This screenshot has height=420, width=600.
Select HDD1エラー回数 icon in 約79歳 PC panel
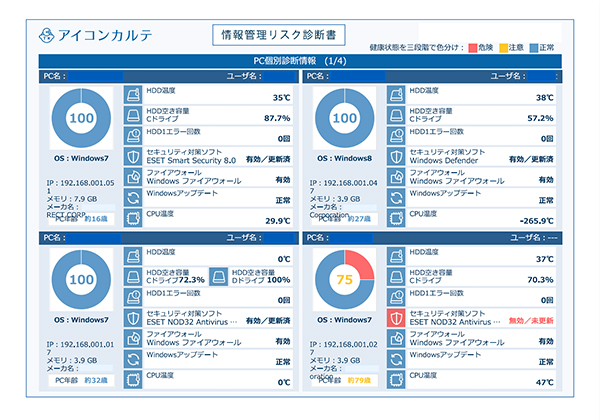(396, 297)
